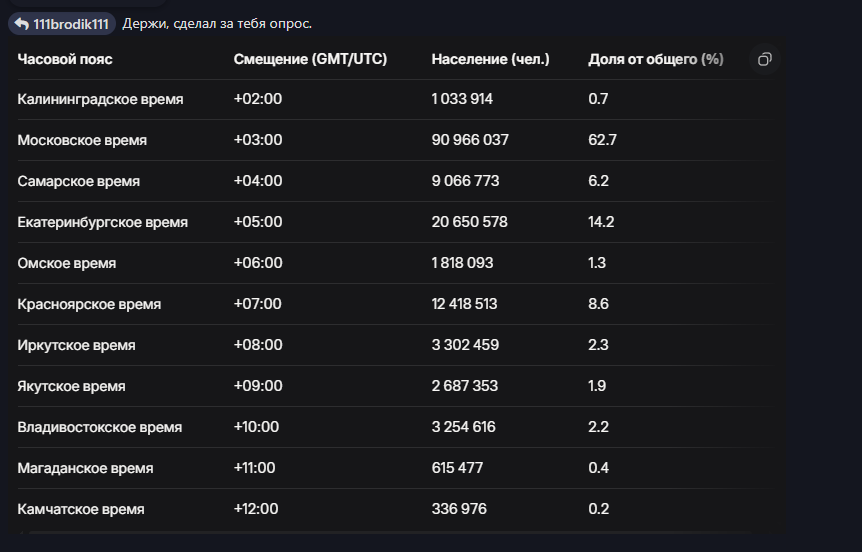Click the Yakutsk population value 2 687 353

coord(467,387)
